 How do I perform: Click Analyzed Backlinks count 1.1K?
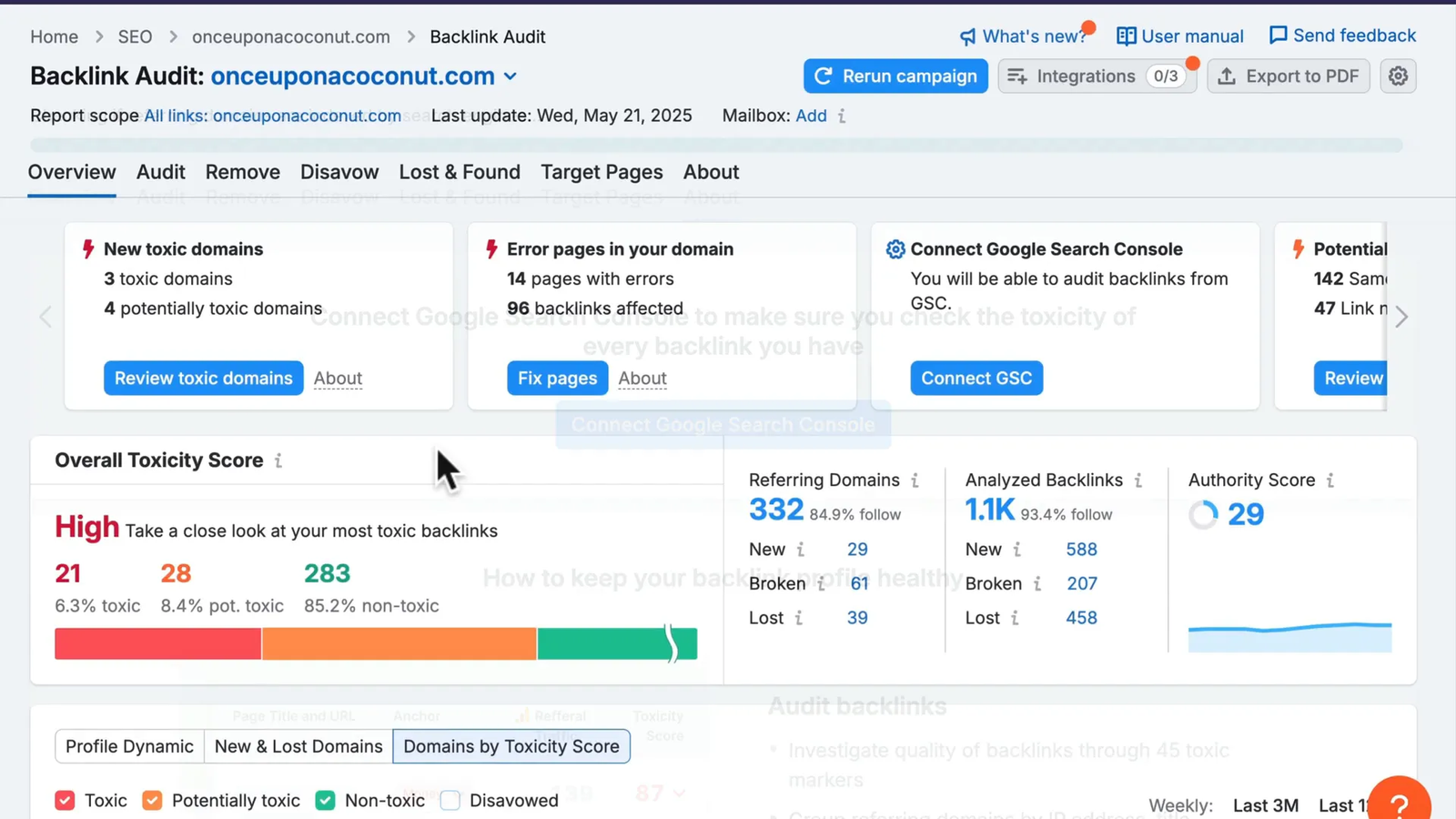[x=990, y=511]
